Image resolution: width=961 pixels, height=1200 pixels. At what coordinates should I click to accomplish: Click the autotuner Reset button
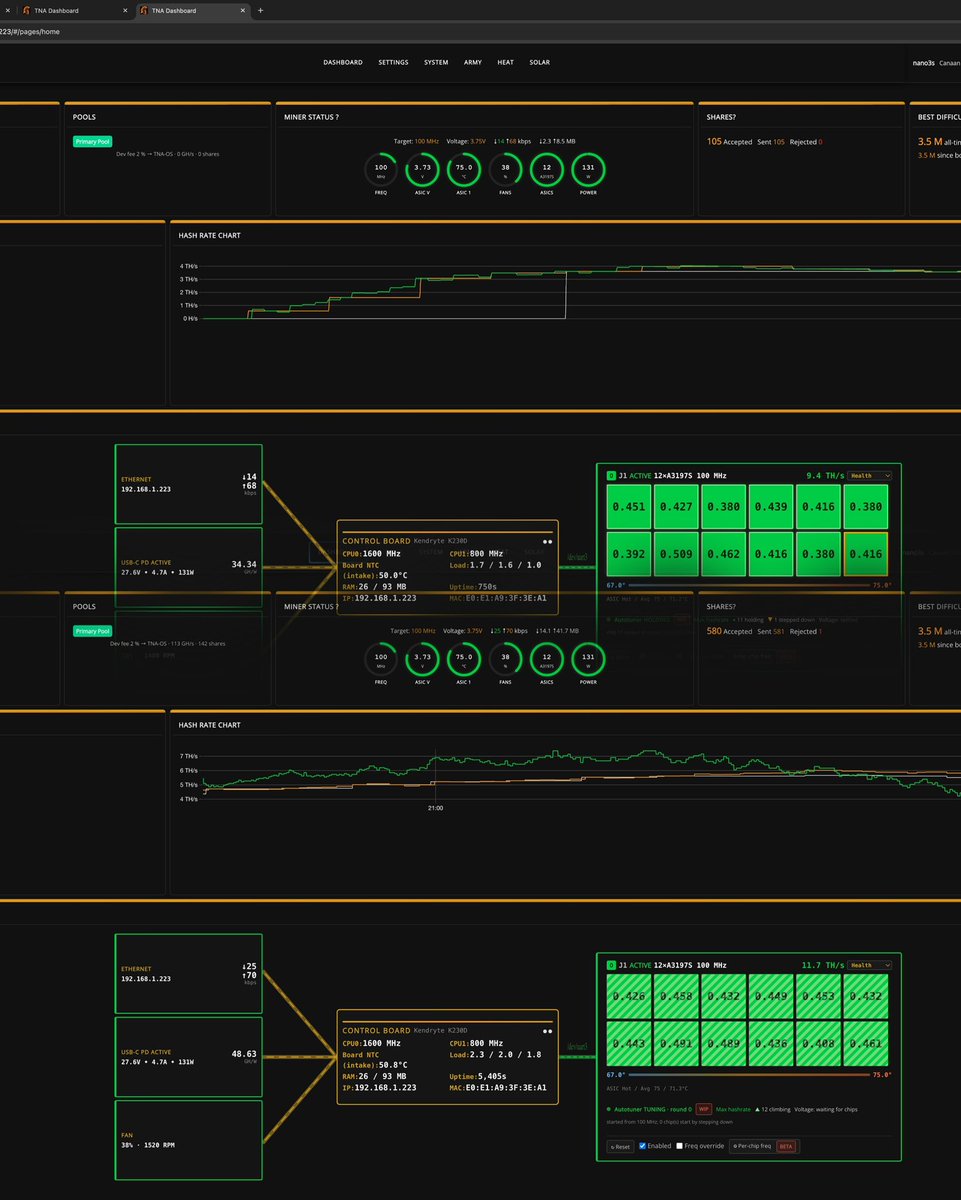click(x=620, y=1146)
